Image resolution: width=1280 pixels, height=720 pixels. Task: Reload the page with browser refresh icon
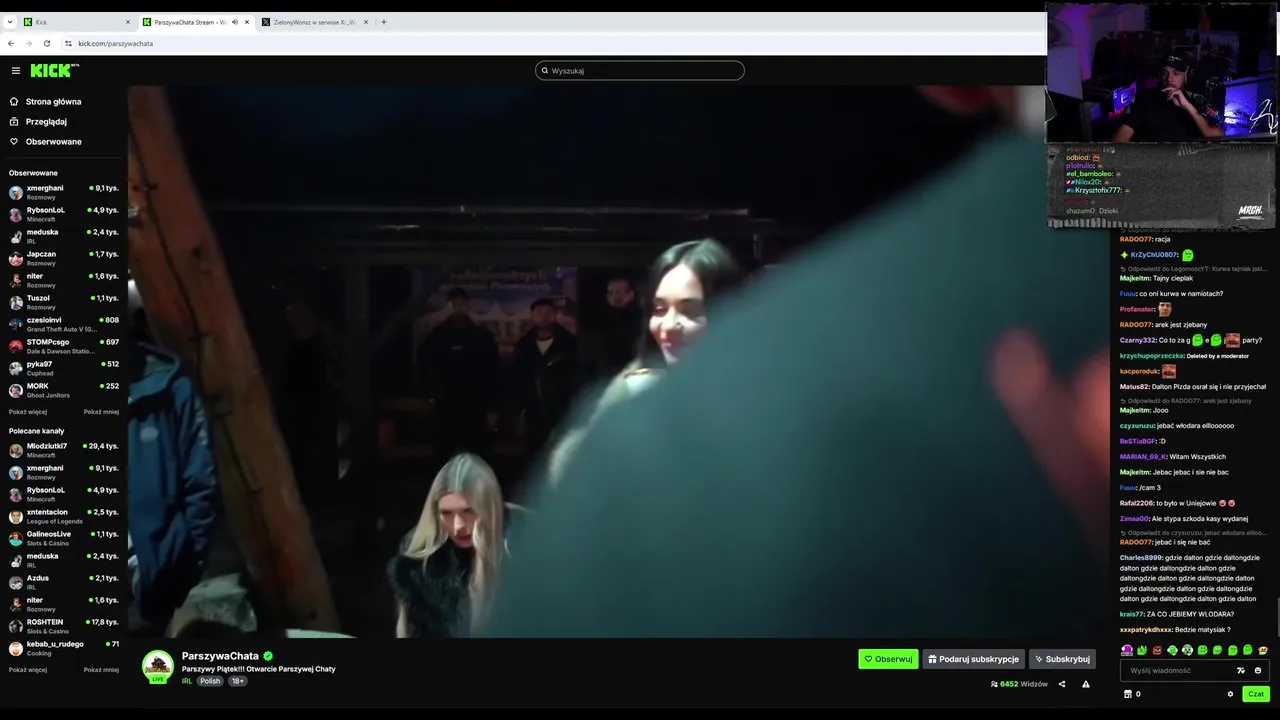coord(47,43)
